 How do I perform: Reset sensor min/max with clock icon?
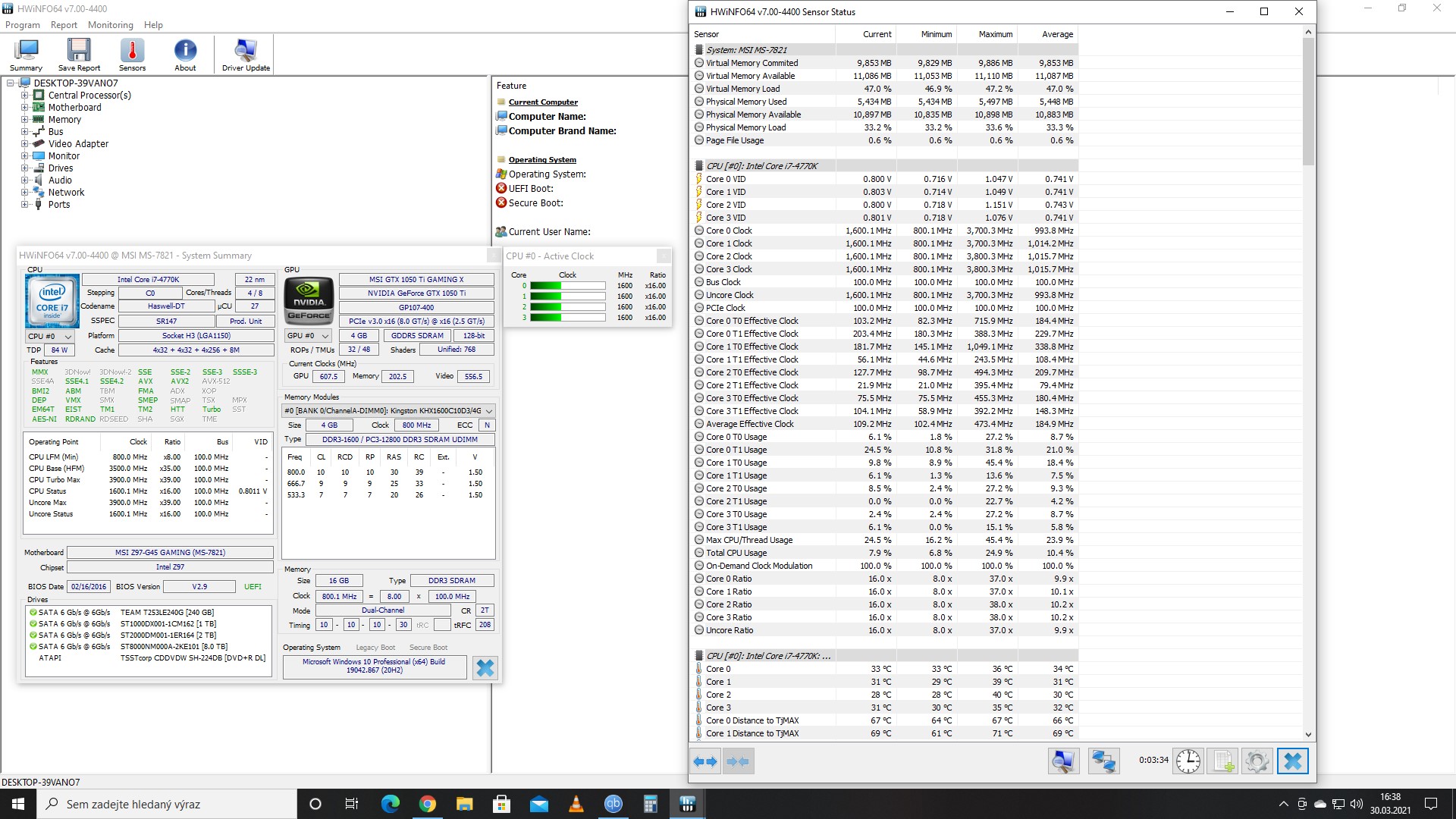pyautogui.click(x=1188, y=761)
